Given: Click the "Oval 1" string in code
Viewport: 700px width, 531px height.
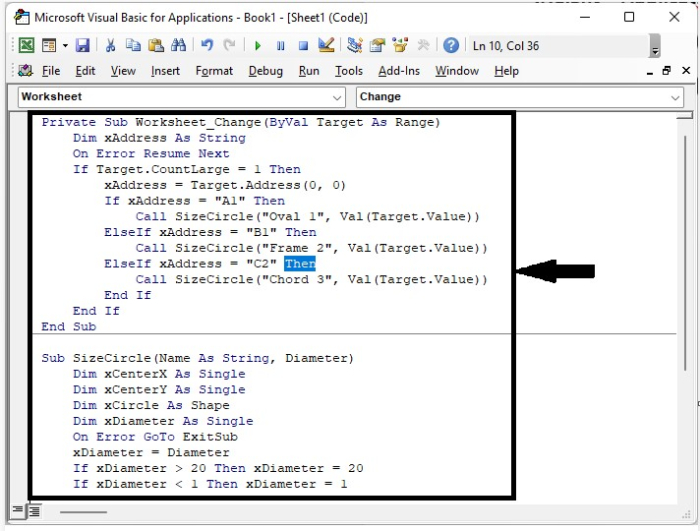Looking at the screenshot, I should [293, 217].
